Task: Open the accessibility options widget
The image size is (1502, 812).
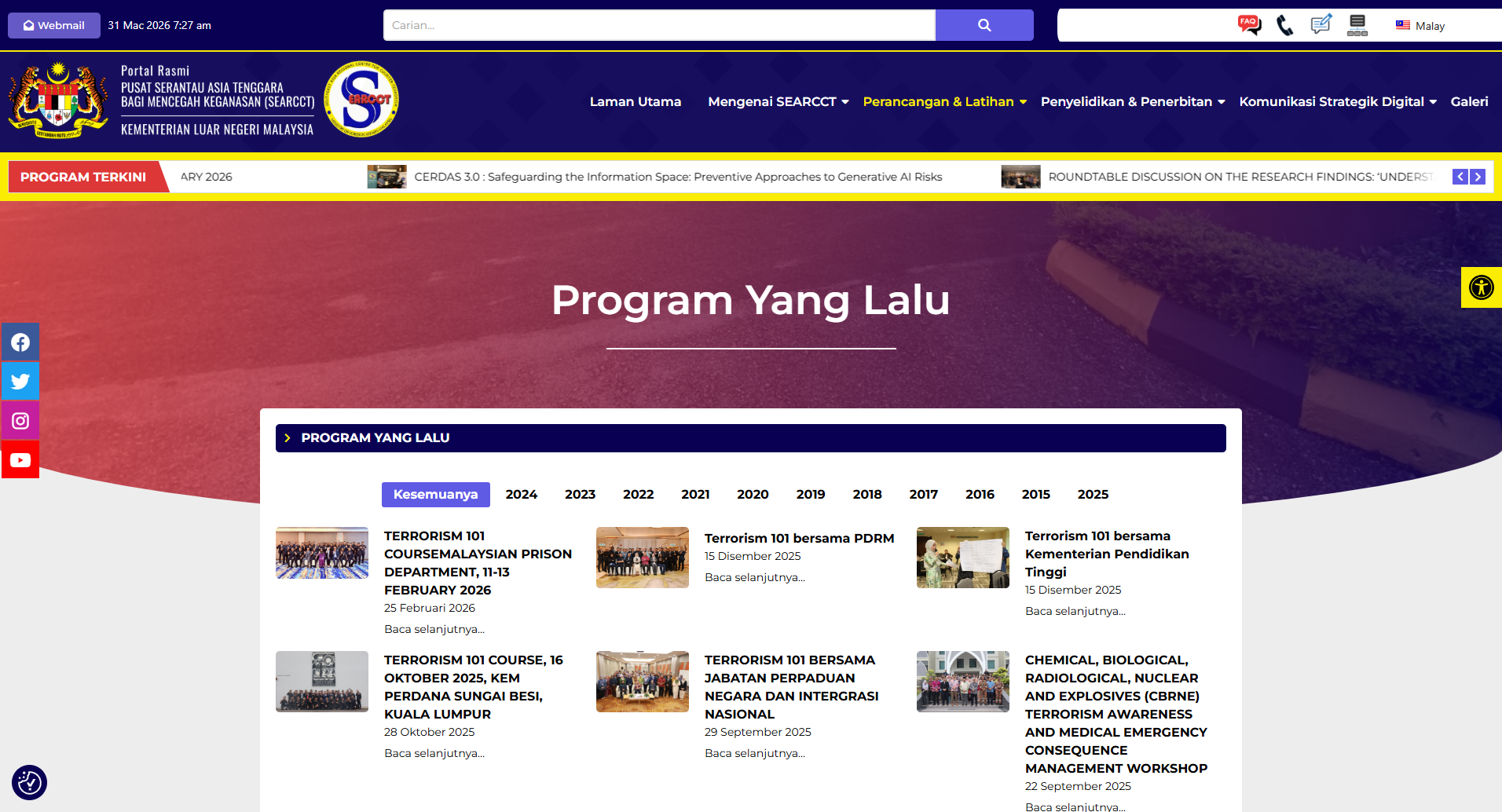Action: [1481, 287]
